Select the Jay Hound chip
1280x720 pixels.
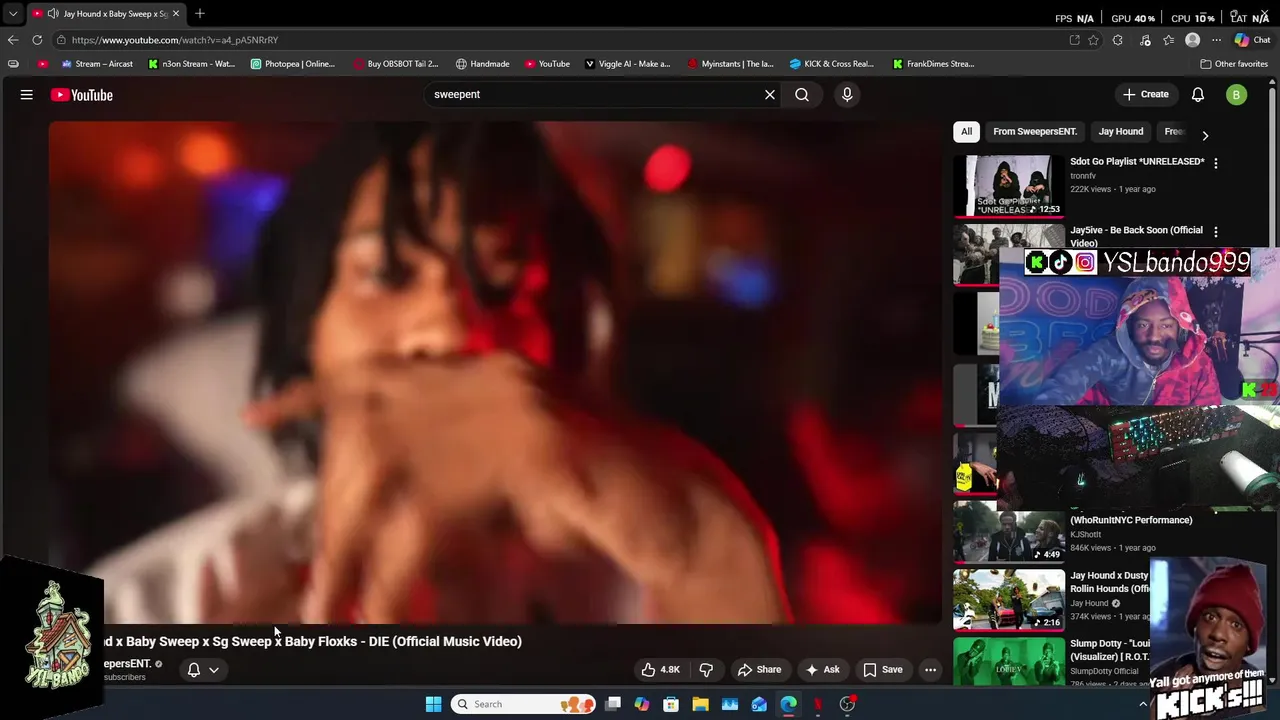pyautogui.click(x=1121, y=132)
